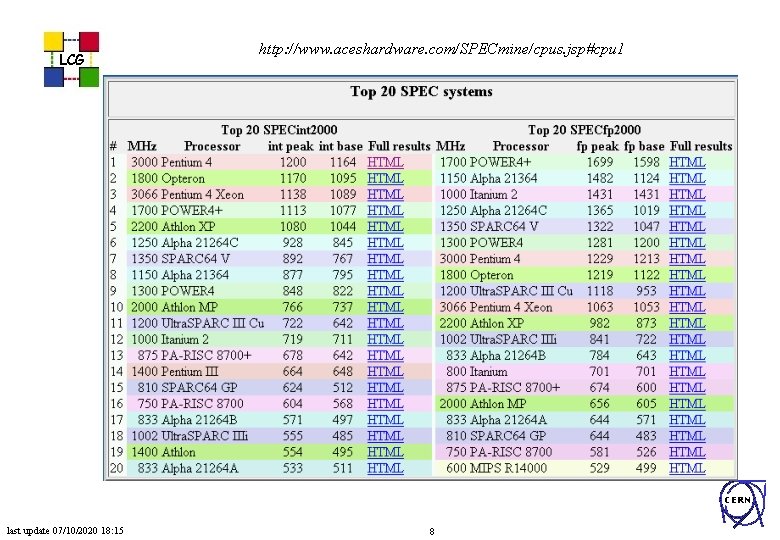Open HTML results for 3066 Pentium 4 Xeon SPECint
The width and height of the screenshot is (780, 540).
pos(385,194)
